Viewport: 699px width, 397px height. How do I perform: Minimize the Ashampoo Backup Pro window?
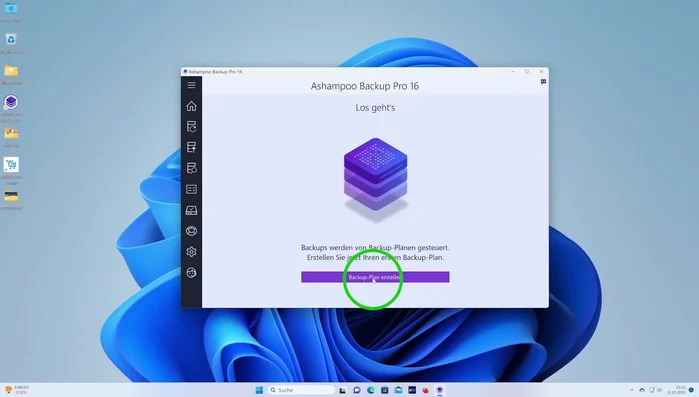click(x=512, y=72)
